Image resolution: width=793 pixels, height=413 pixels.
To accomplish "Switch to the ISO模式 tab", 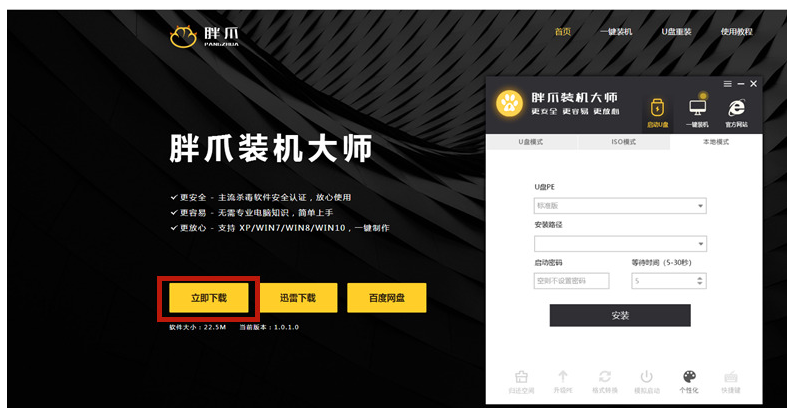I will click(x=624, y=142).
